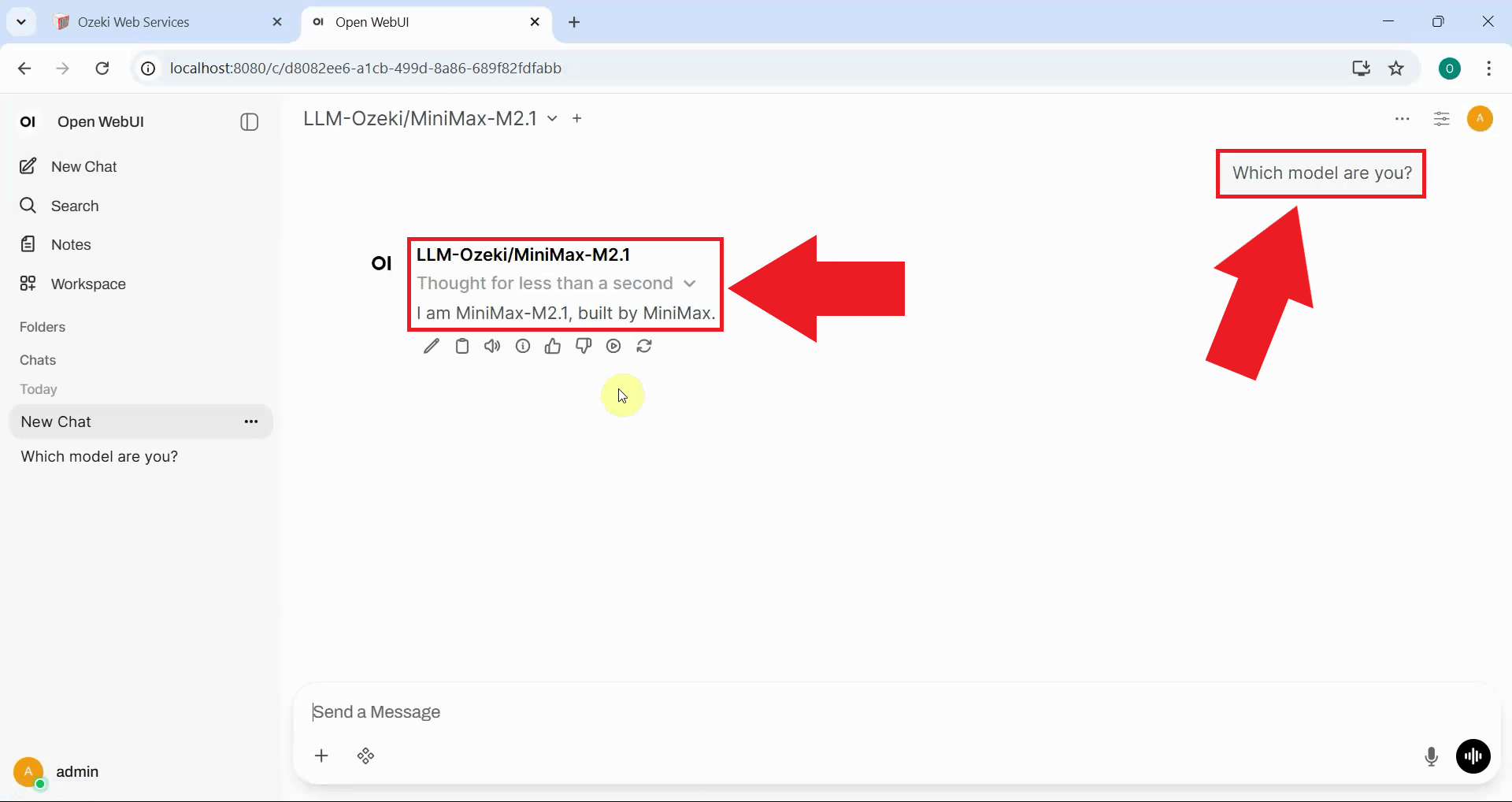Open the LLM-Ozeki/MiniMax-M2.1 model selector dropdown
The height and width of the screenshot is (802, 1512).
point(552,118)
